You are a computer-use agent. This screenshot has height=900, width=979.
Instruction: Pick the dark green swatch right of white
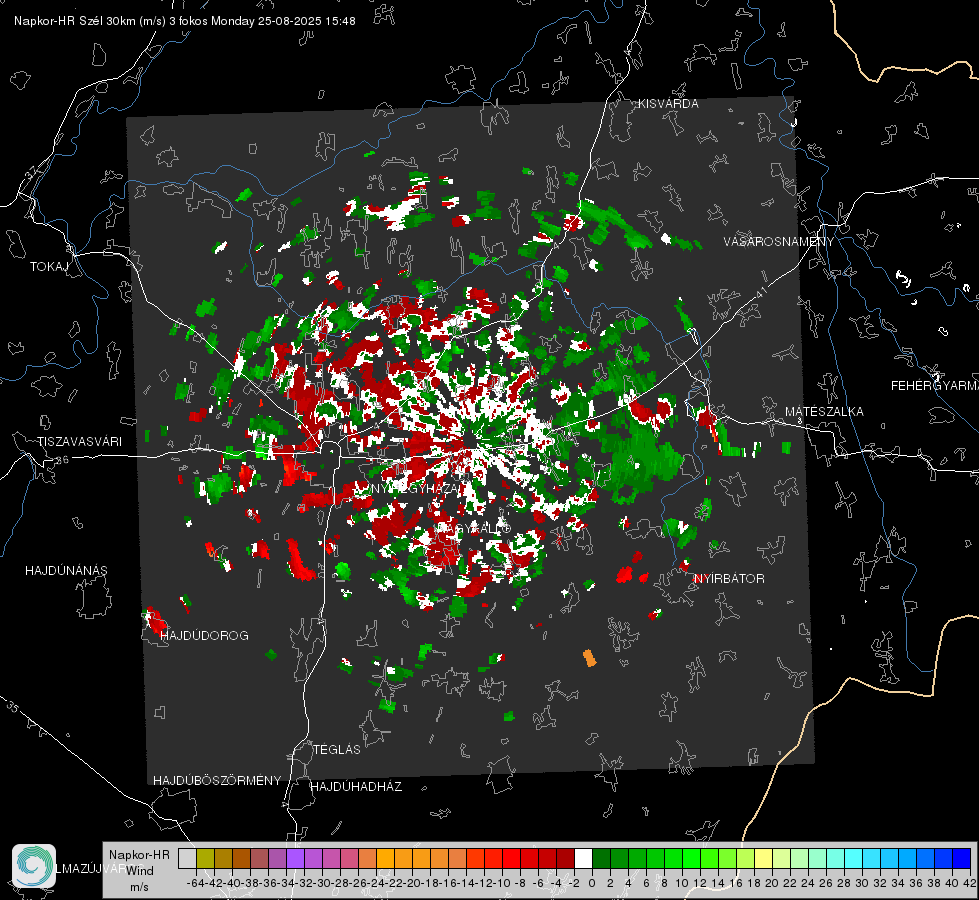[601, 859]
